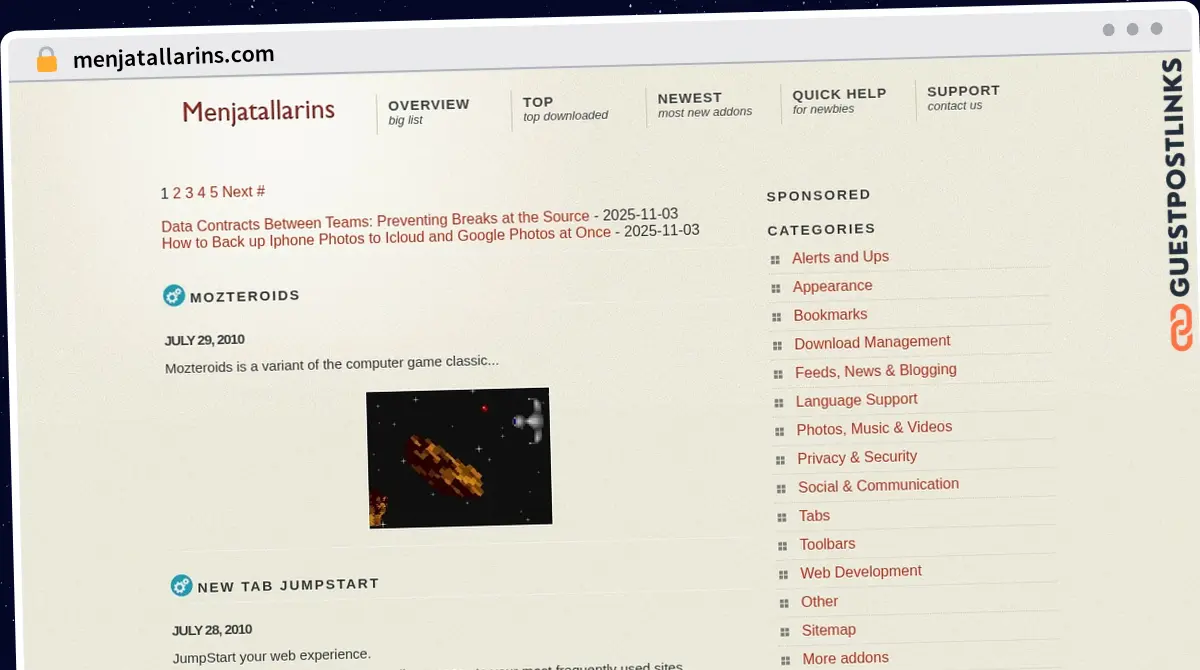Open the Appearance category
The image size is (1200, 670).
[832, 286]
